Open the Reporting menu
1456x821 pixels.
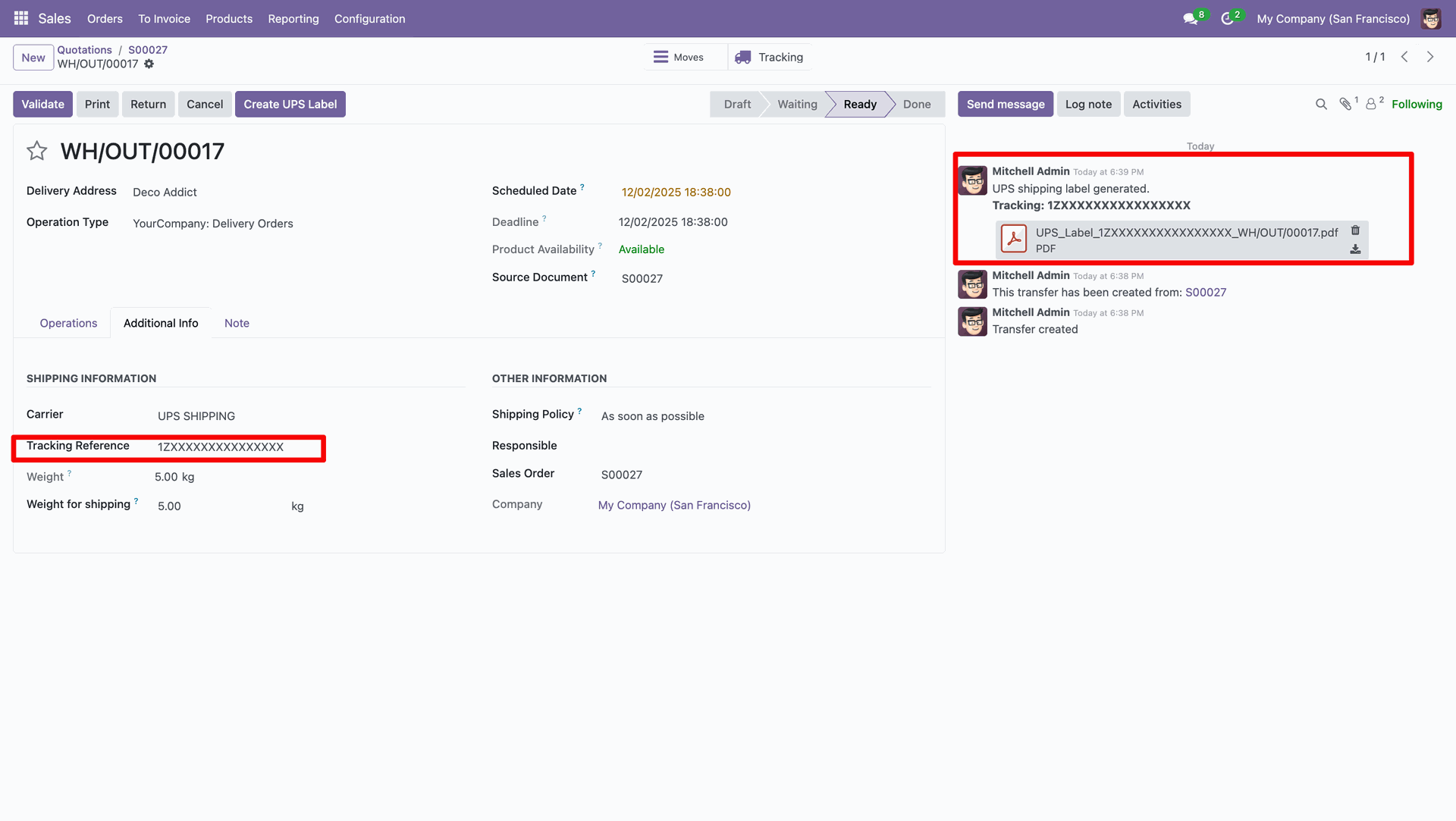tap(293, 19)
